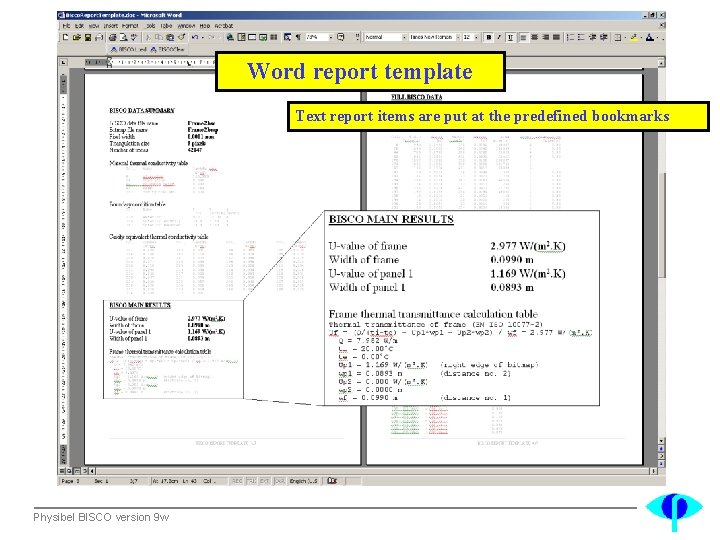This screenshot has width=720, height=540.
Task: Open the Times New Roman font dropdown
Action: point(458,37)
